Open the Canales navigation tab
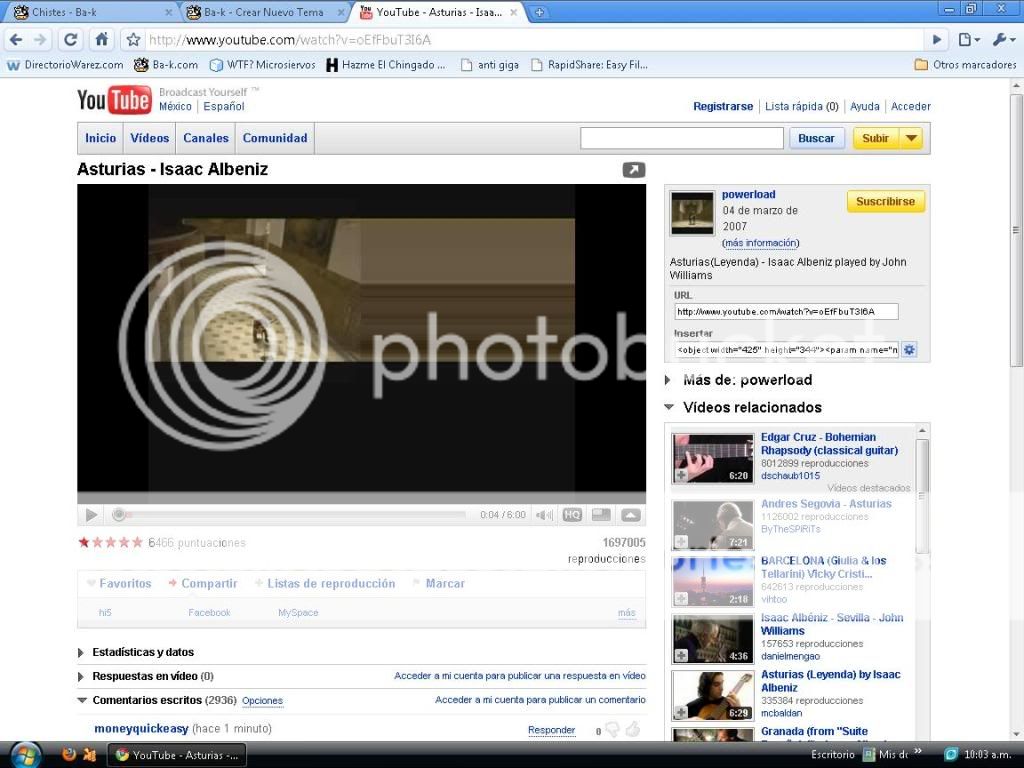Image resolution: width=1024 pixels, height=768 pixels. point(206,138)
